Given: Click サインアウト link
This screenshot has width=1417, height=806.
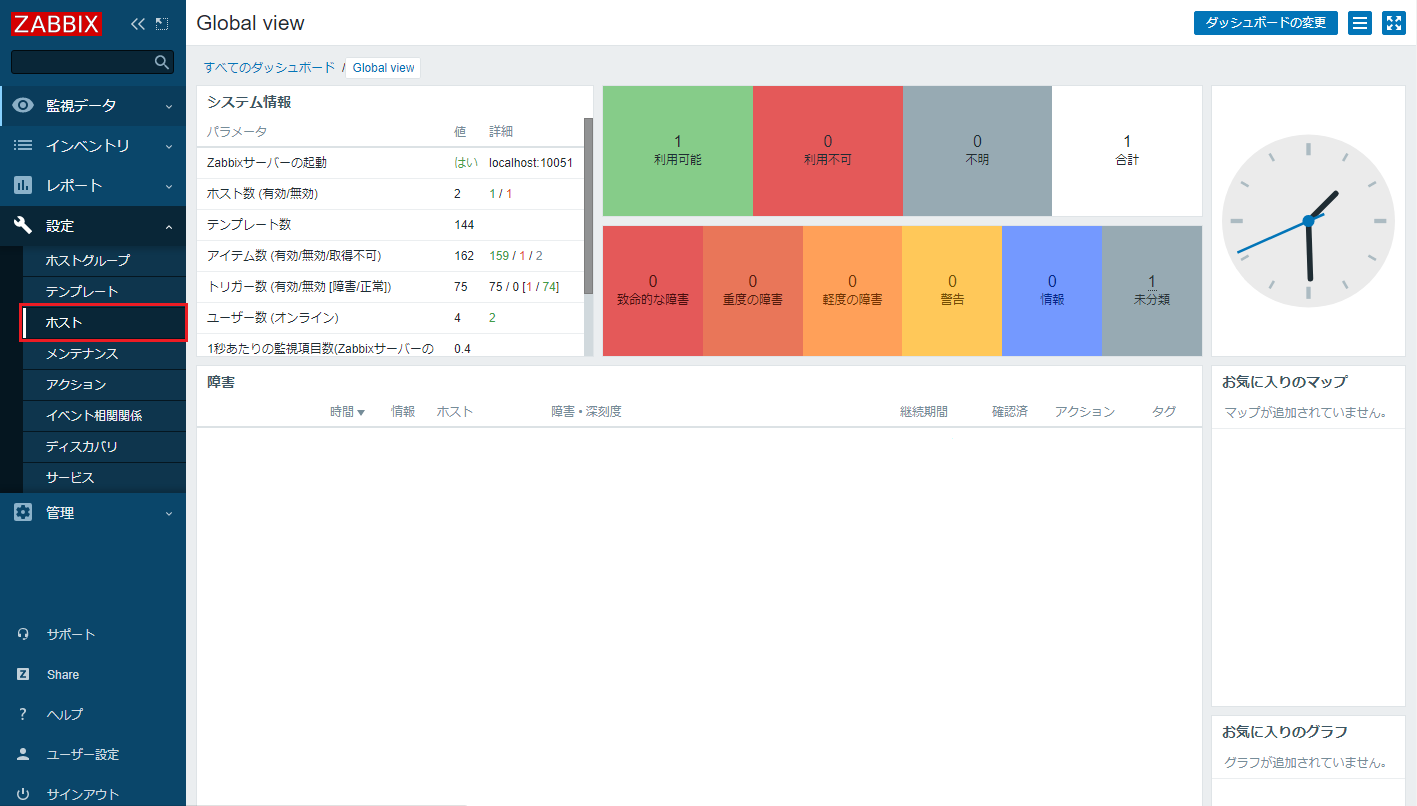Looking at the screenshot, I should pos(82,794).
